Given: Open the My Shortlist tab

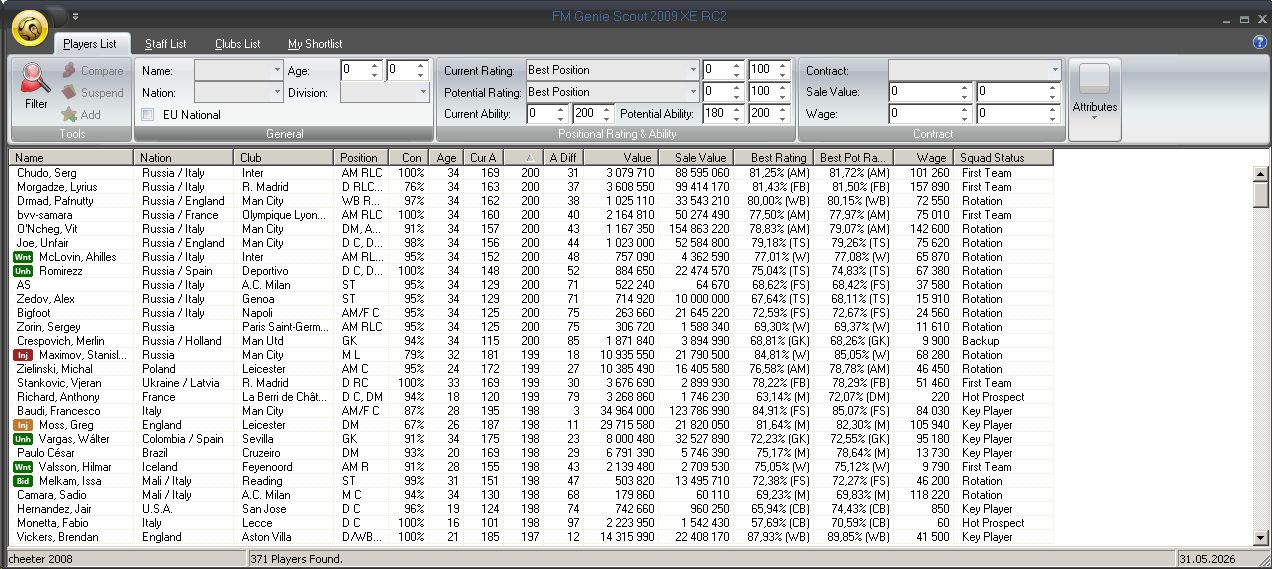Looking at the screenshot, I should 315,44.
